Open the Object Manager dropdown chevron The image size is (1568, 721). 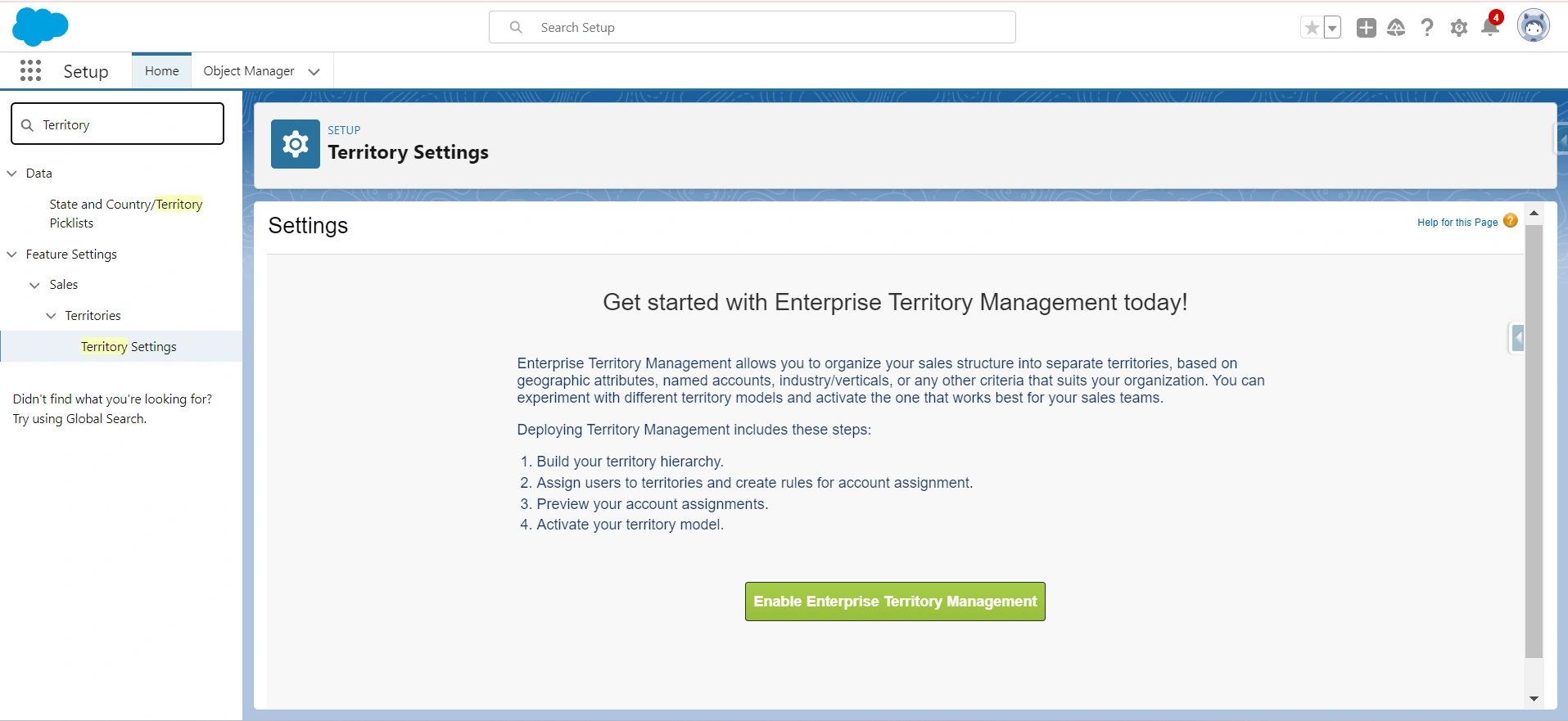click(314, 72)
